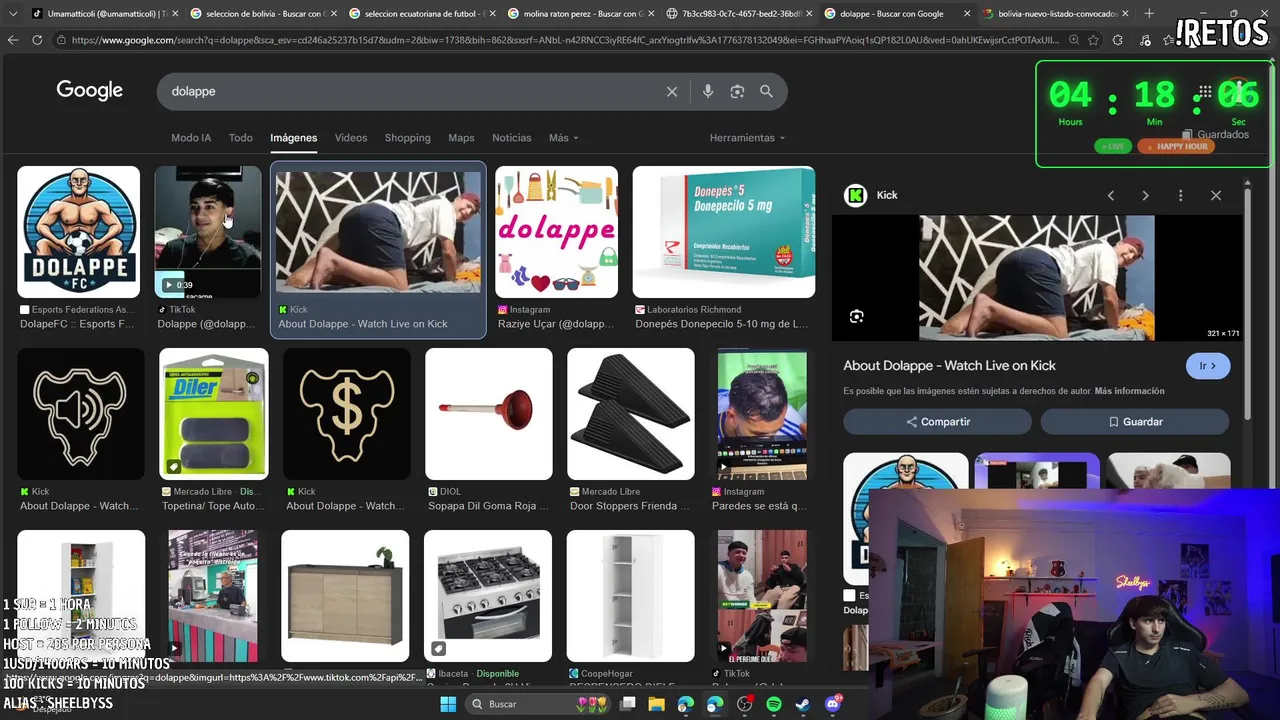Switch to the Videos tab
The width and height of the screenshot is (1280, 720).
coord(351,138)
